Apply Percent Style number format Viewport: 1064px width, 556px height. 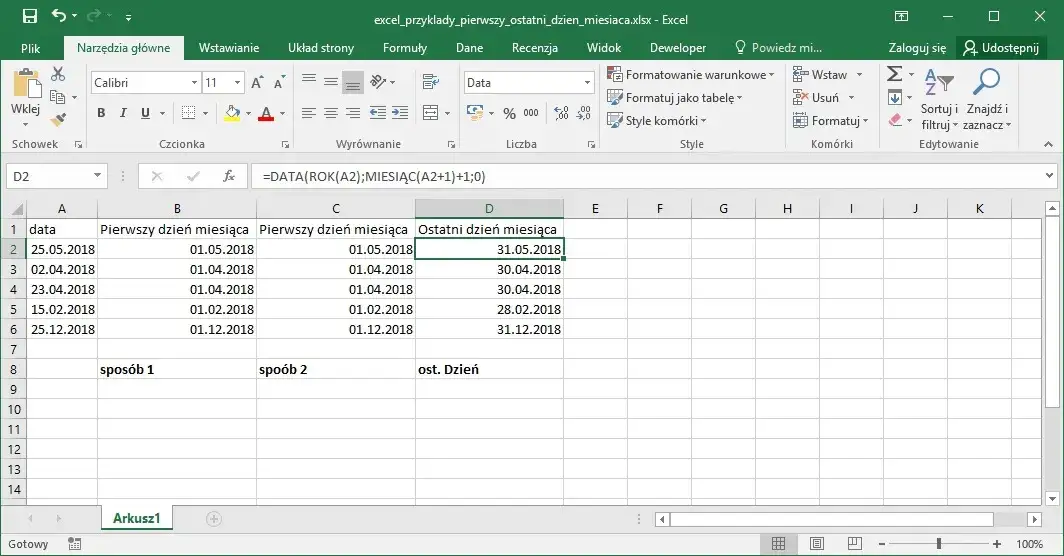(509, 113)
